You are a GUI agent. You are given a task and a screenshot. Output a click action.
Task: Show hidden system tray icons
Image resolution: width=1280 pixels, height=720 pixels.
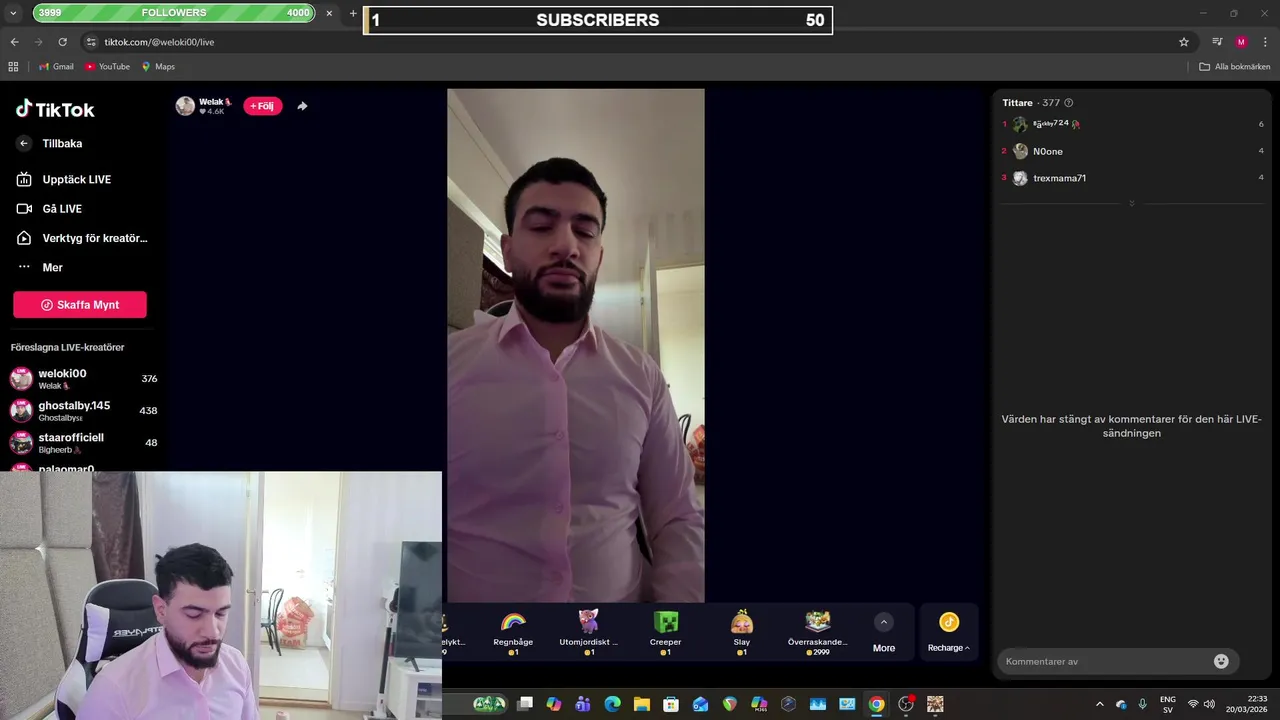1100,704
